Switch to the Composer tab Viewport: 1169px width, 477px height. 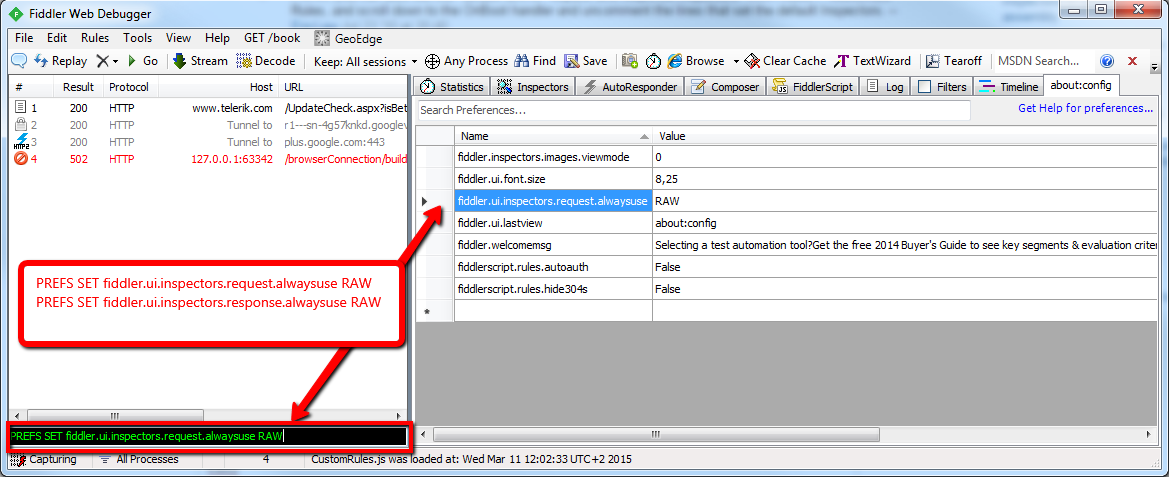click(x=725, y=86)
